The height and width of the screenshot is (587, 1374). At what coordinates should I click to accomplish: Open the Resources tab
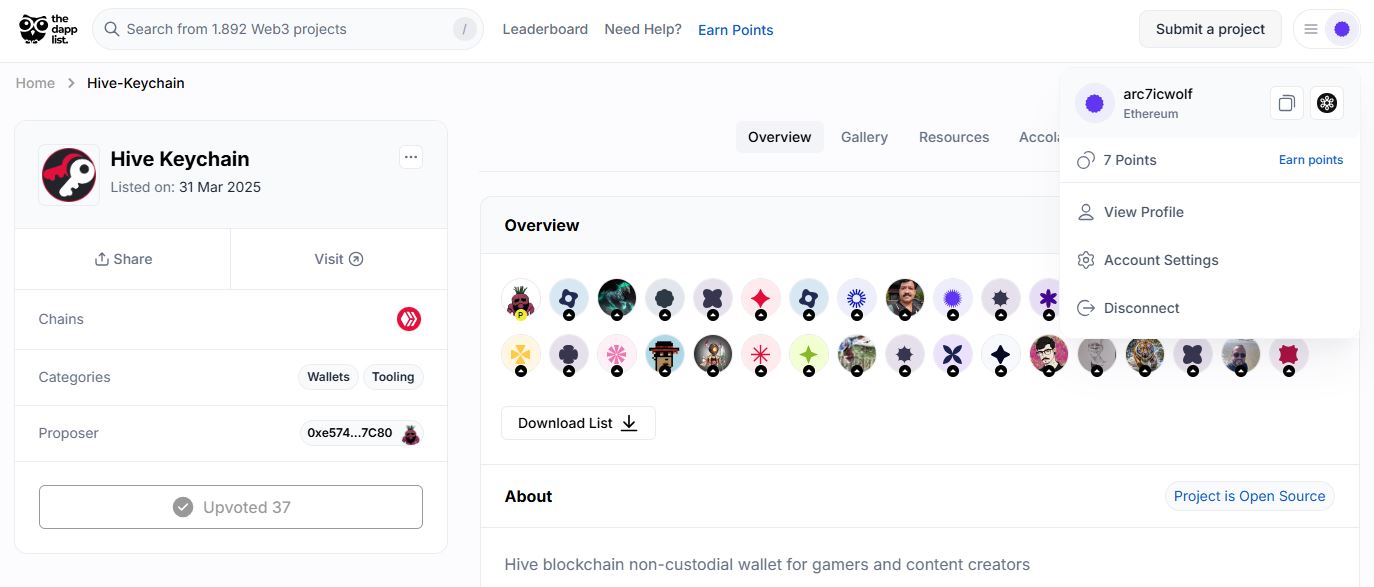click(954, 137)
